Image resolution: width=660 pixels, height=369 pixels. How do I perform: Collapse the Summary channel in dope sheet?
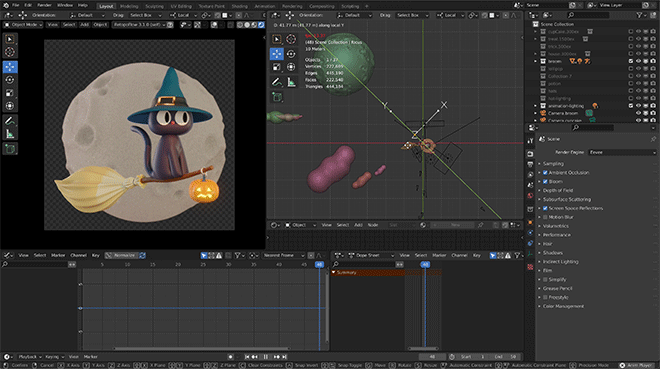pyautogui.click(x=334, y=273)
